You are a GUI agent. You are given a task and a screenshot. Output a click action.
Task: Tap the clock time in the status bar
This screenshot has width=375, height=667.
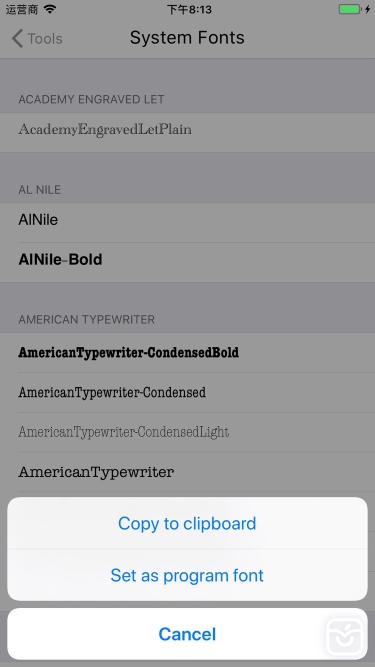189,9
